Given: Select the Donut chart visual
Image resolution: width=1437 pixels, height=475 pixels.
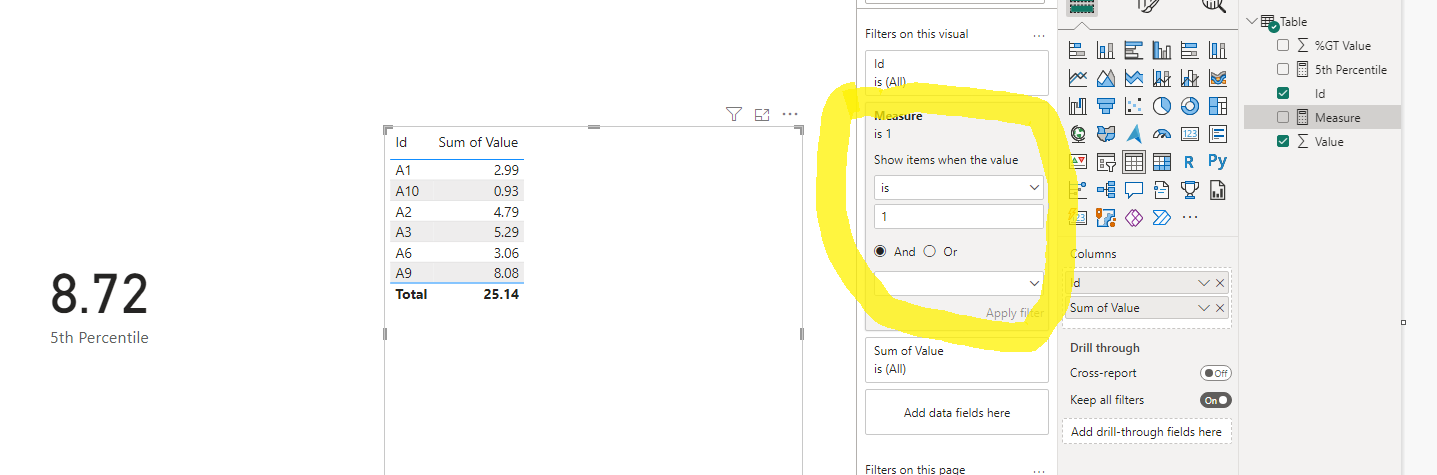Looking at the screenshot, I should tap(1190, 106).
